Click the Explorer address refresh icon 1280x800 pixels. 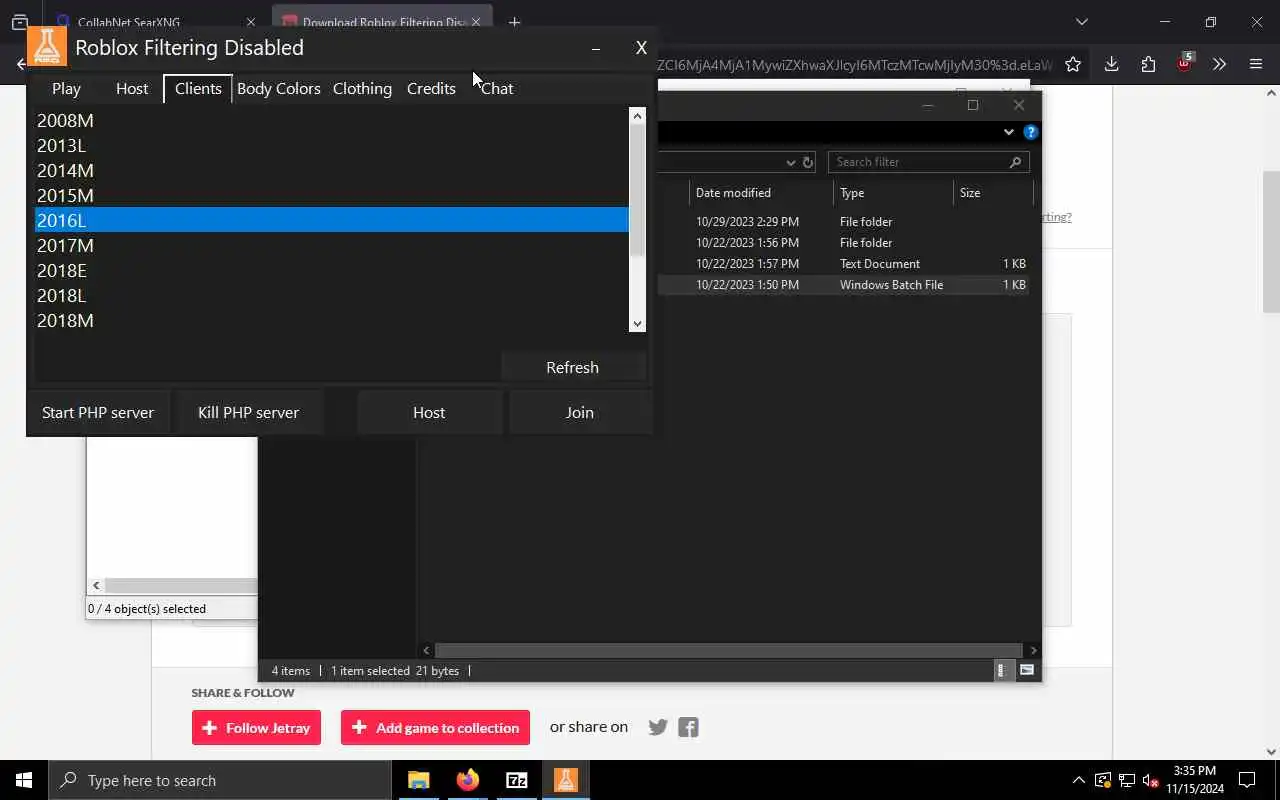[808, 162]
